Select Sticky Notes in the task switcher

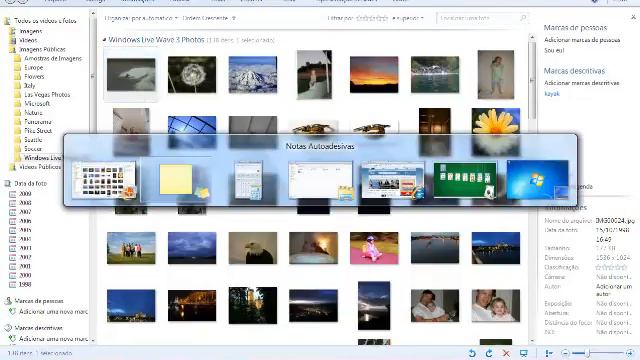tap(176, 180)
